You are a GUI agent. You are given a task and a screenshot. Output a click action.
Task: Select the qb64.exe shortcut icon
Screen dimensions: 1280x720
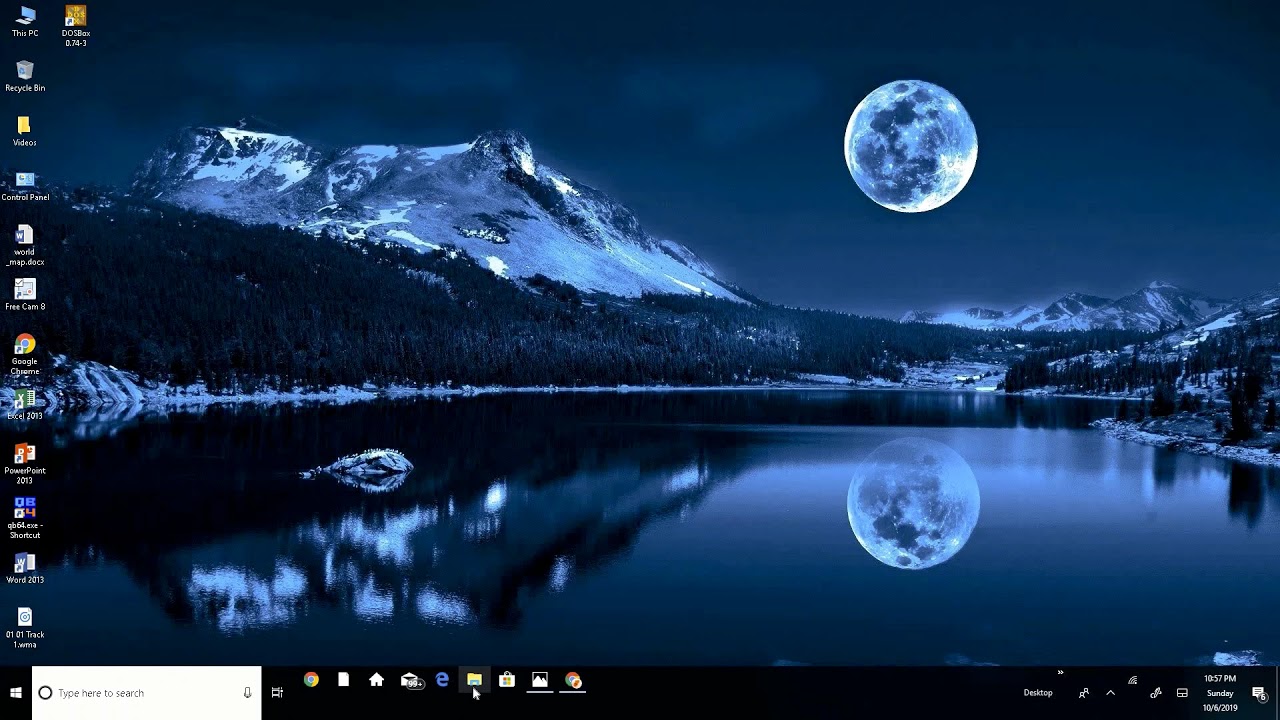25,519
